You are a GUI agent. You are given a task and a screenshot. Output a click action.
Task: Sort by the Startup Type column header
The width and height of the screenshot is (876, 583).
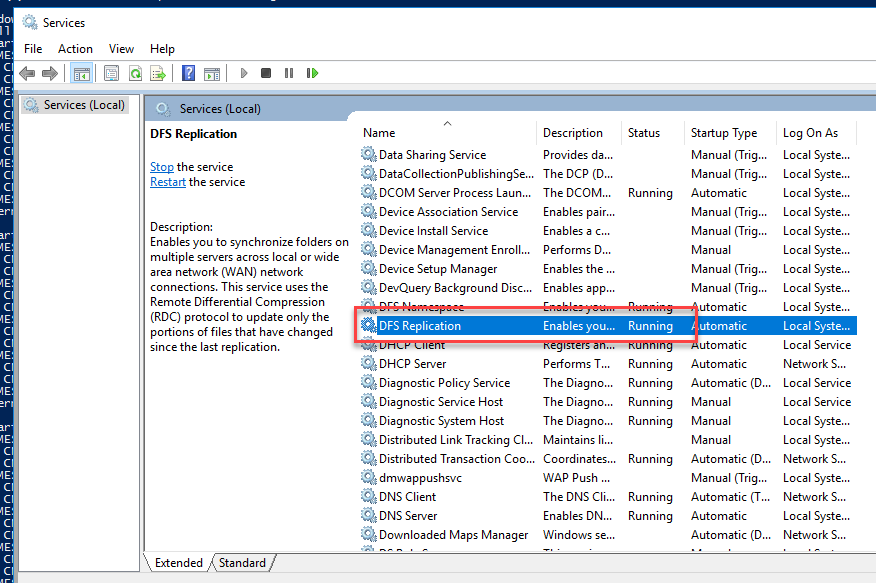(x=723, y=132)
